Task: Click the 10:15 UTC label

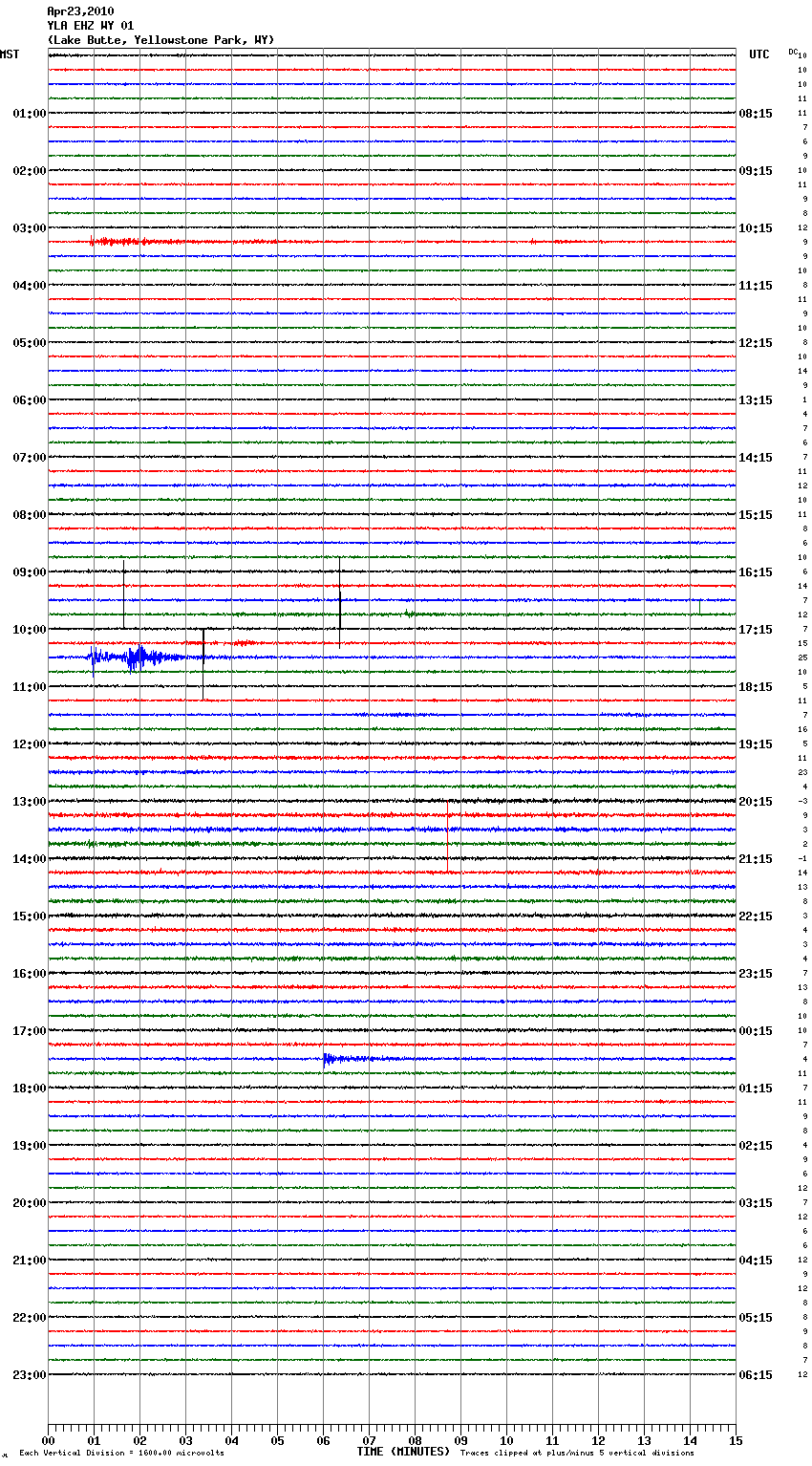Action: (756, 228)
